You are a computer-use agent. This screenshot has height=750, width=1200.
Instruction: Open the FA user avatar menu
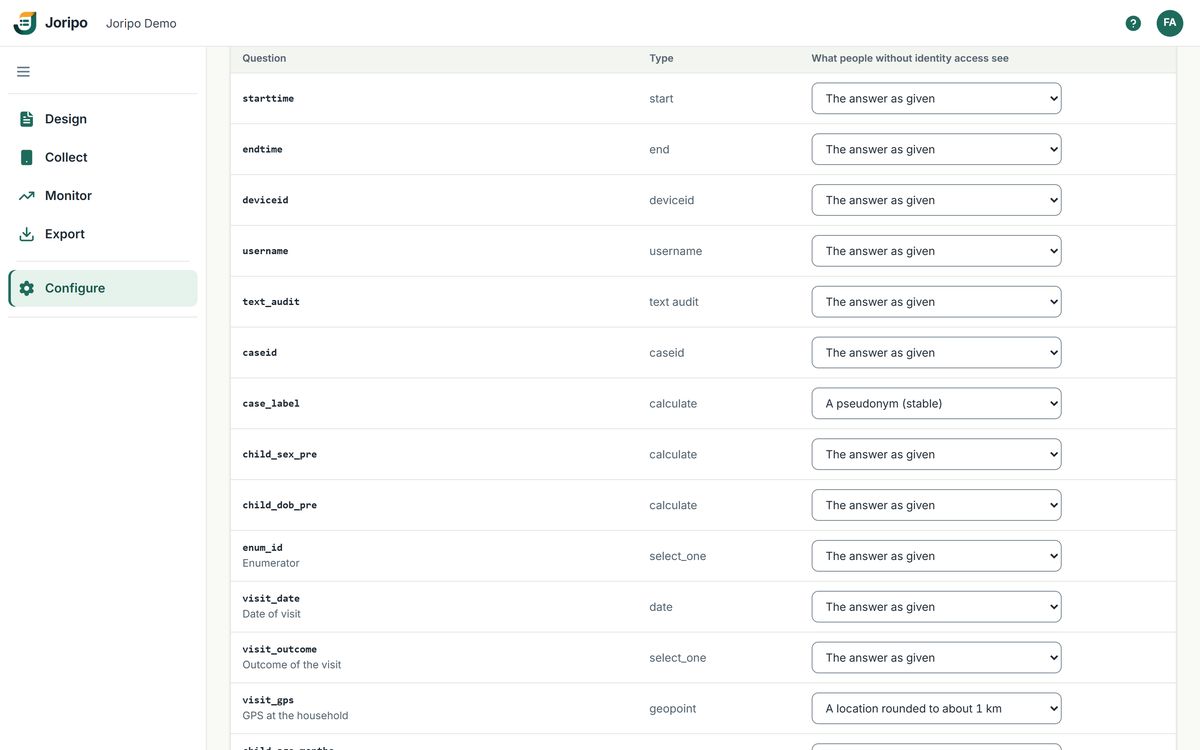point(1170,23)
